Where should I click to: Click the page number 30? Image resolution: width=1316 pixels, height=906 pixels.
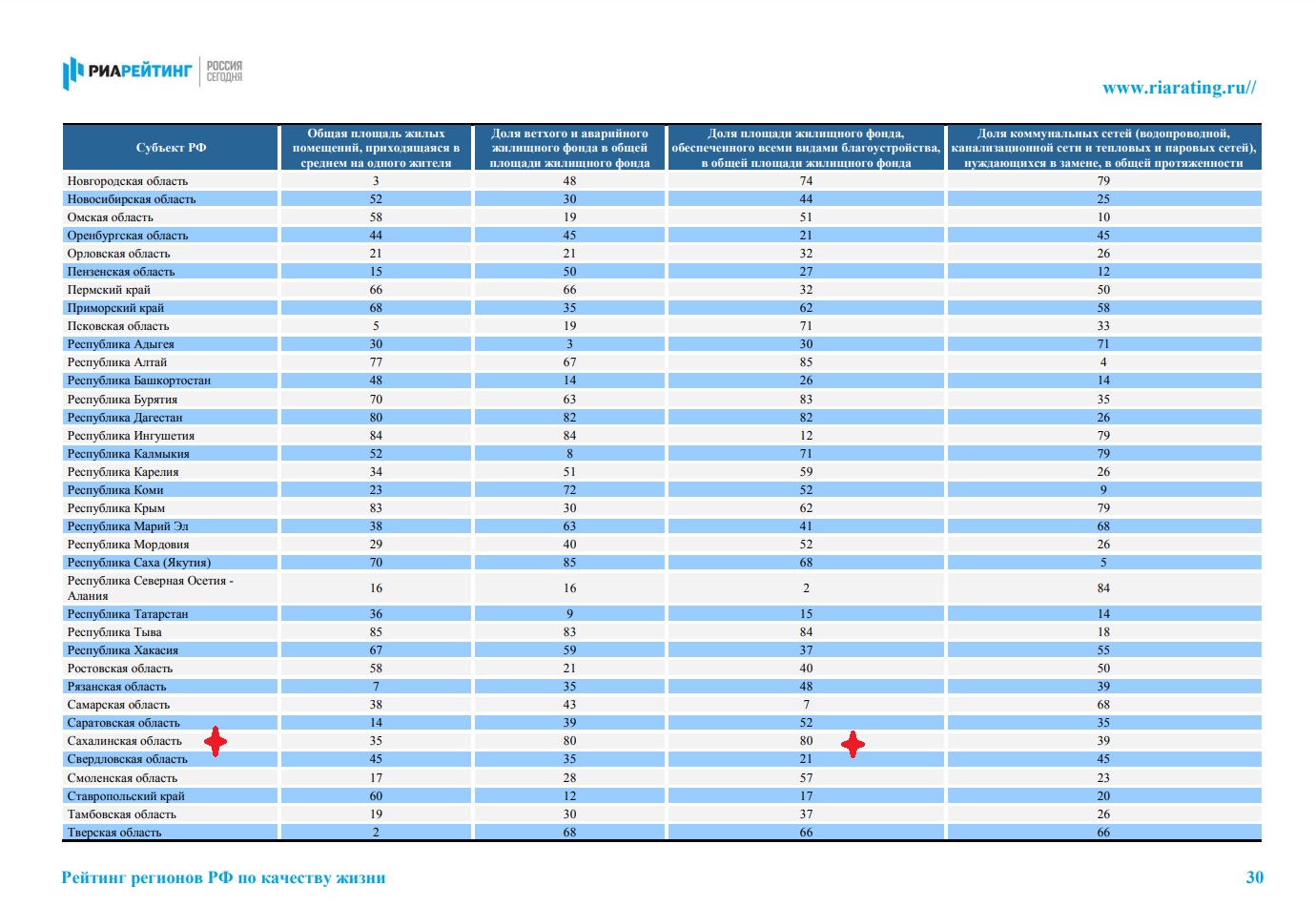tap(1254, 877)
